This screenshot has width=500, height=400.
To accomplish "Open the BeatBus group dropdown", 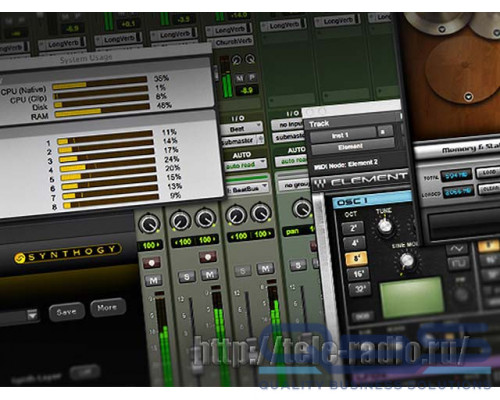I will pos(247,189).
